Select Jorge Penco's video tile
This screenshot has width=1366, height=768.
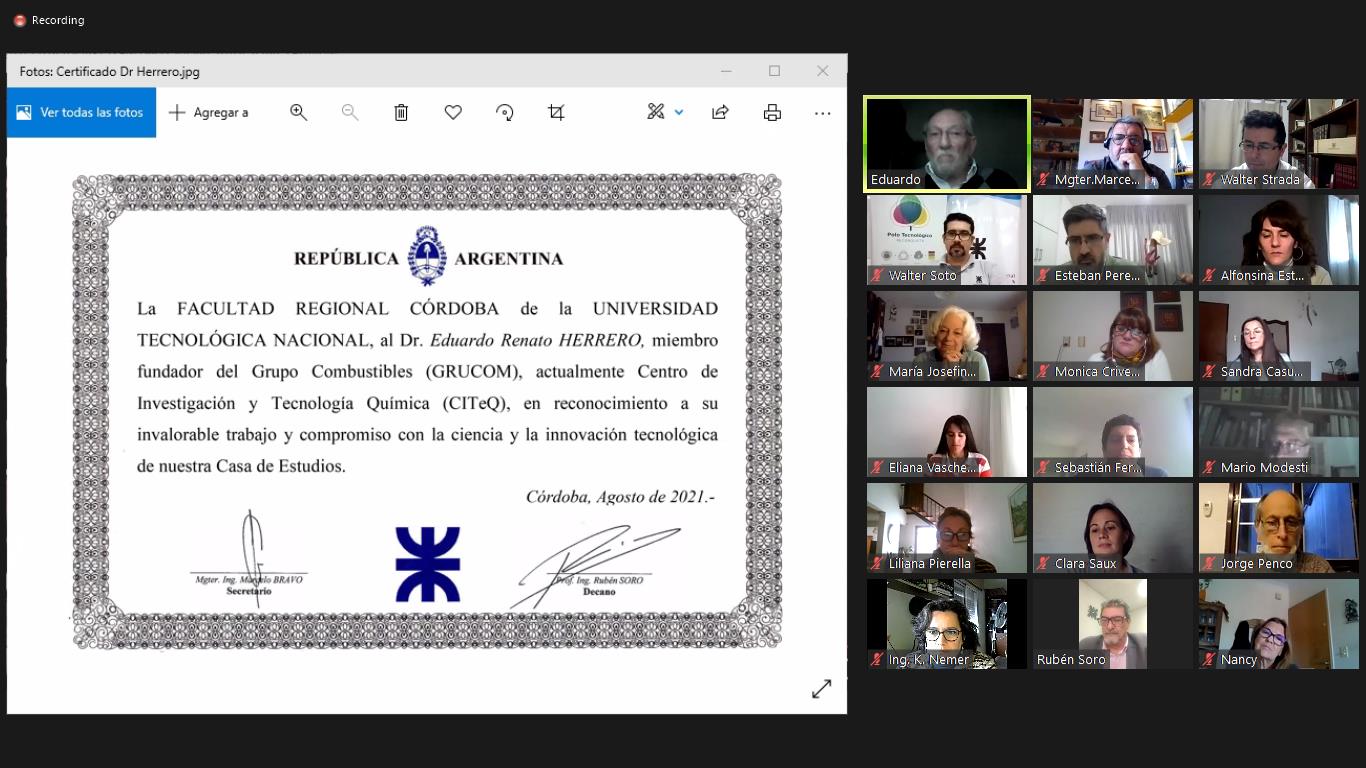click(1279, 528)
